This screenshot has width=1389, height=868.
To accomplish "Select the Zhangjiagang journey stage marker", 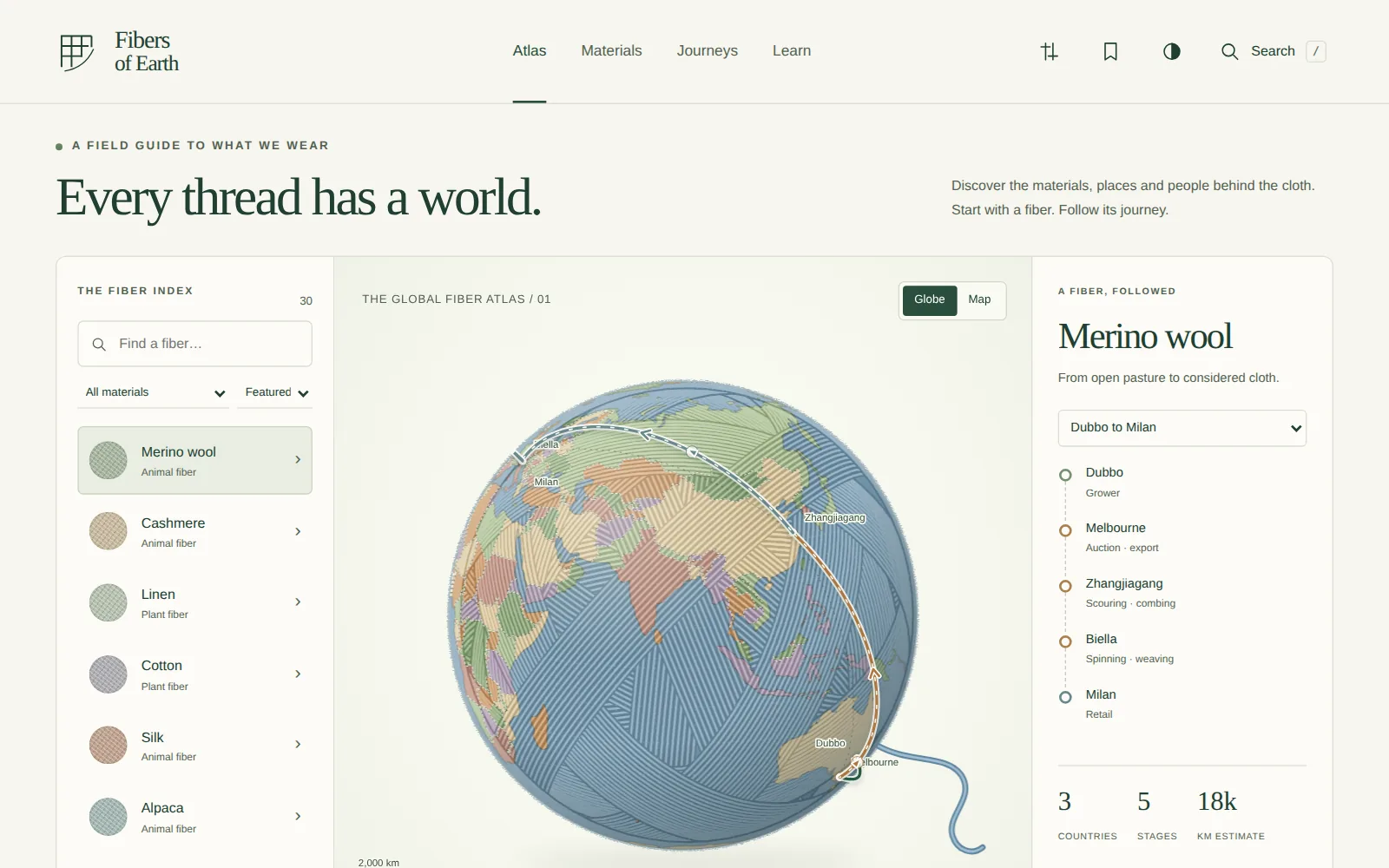I will coord(1065,586).
